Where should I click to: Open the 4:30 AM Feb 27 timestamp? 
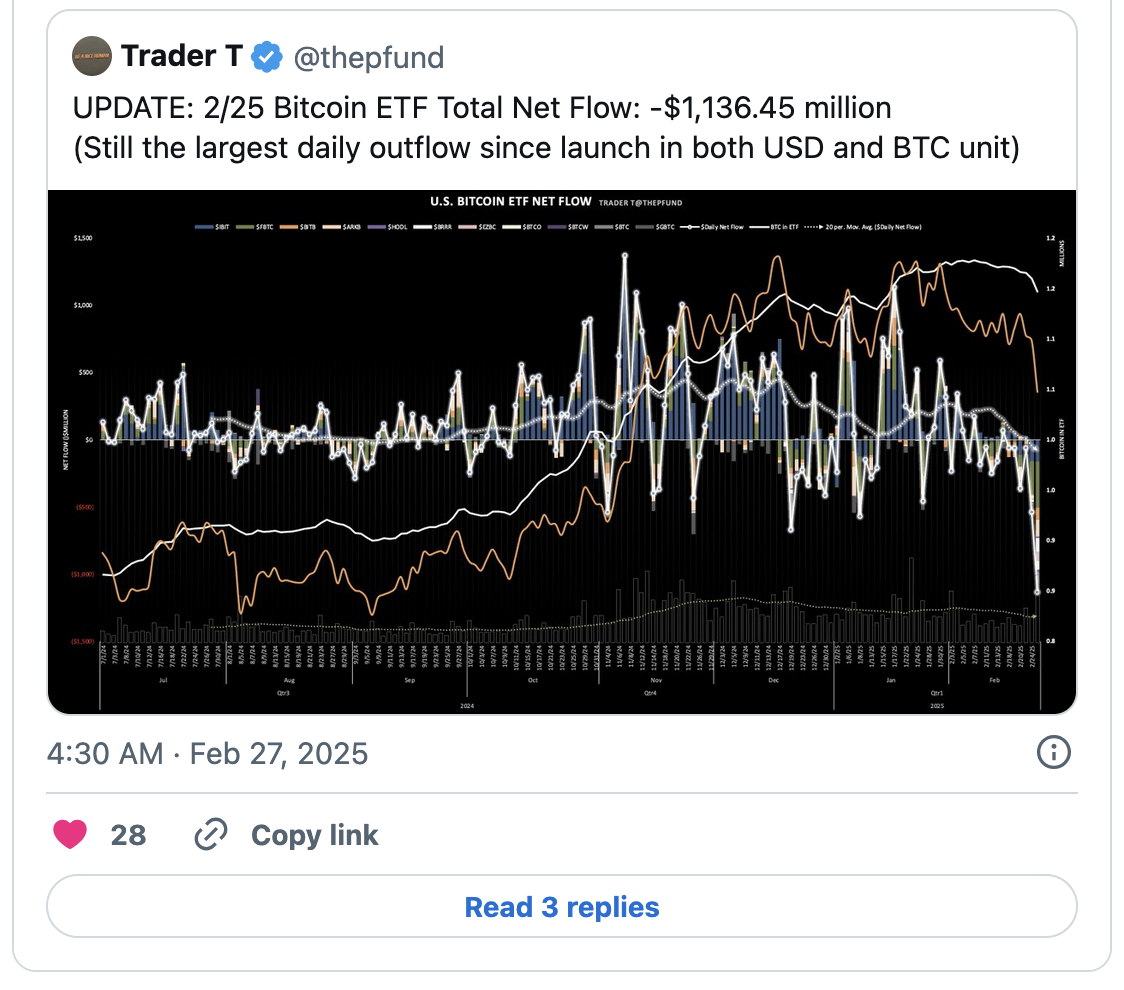click(x=208, y=753)
